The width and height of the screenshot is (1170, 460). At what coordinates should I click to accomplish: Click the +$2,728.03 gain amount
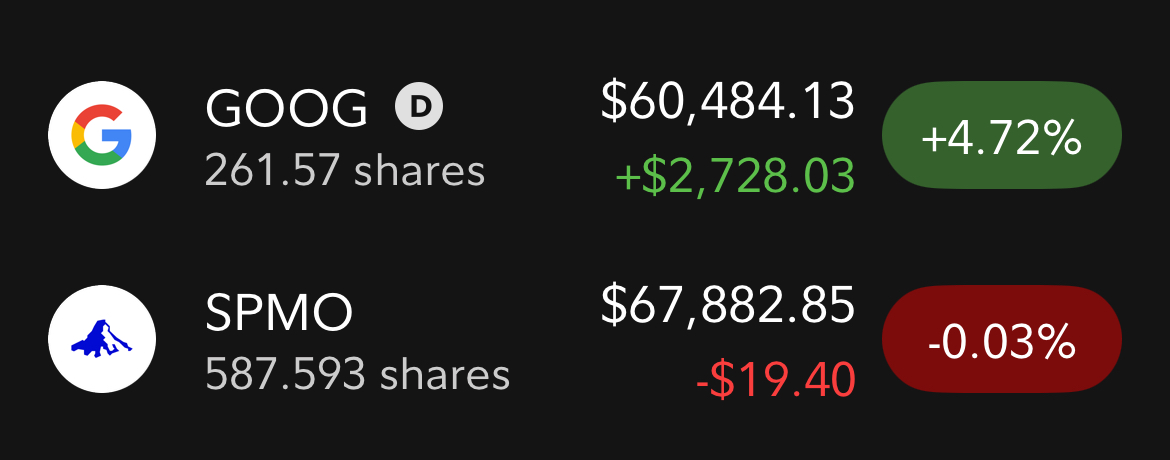coord(734,176)
